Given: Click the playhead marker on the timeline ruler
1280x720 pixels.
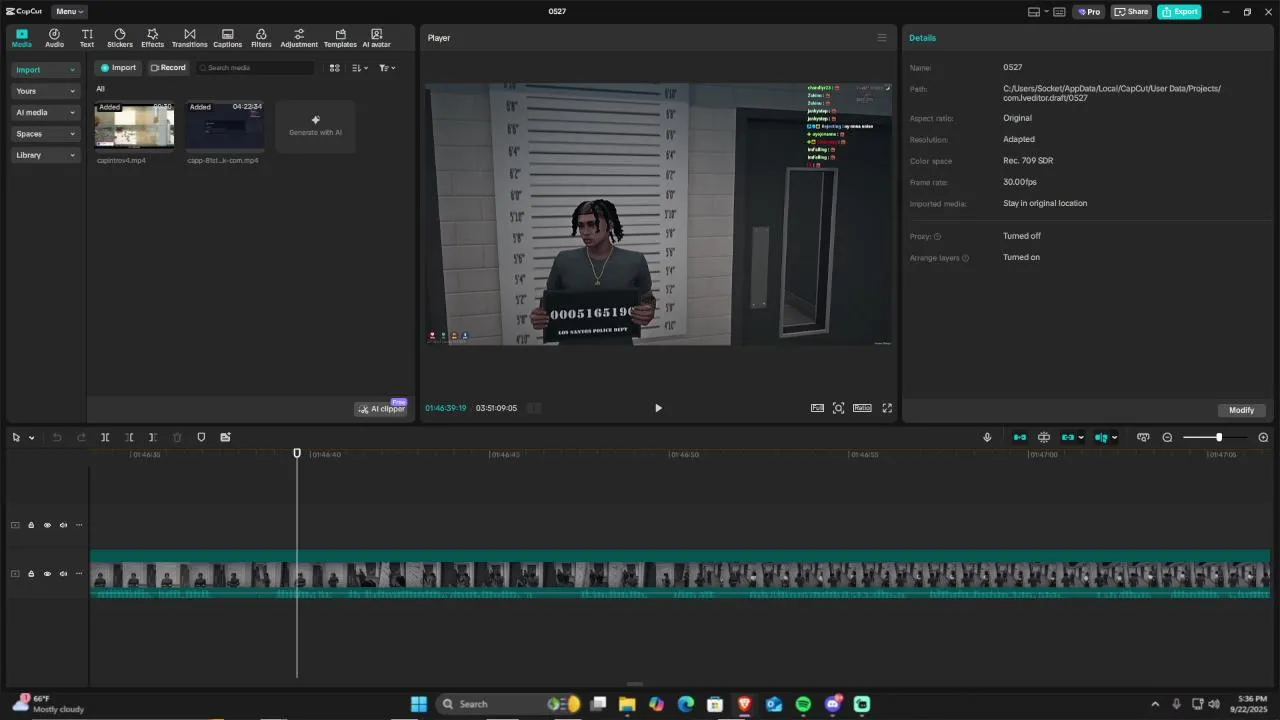Looking at the screenshot, I should pos(297,454).
